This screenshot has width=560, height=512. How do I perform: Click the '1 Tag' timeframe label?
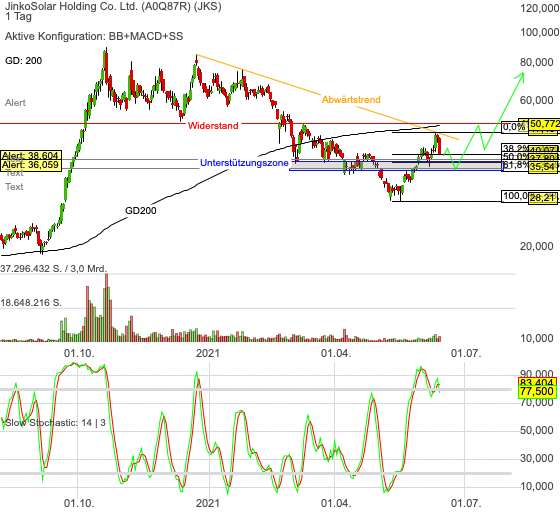(x=18, y=16)
